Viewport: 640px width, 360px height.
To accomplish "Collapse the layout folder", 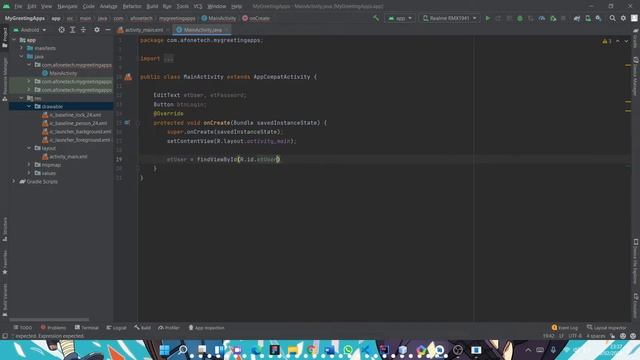I will (29, 148).
